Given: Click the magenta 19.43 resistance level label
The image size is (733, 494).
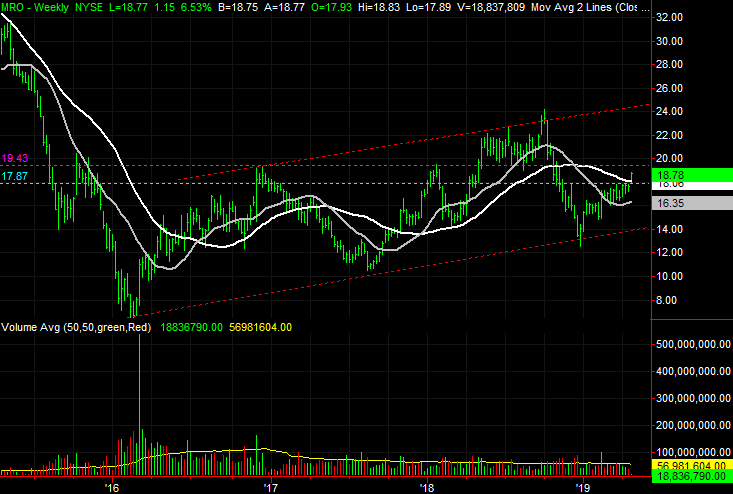Looking at the screenshot, I should (14, 158).
